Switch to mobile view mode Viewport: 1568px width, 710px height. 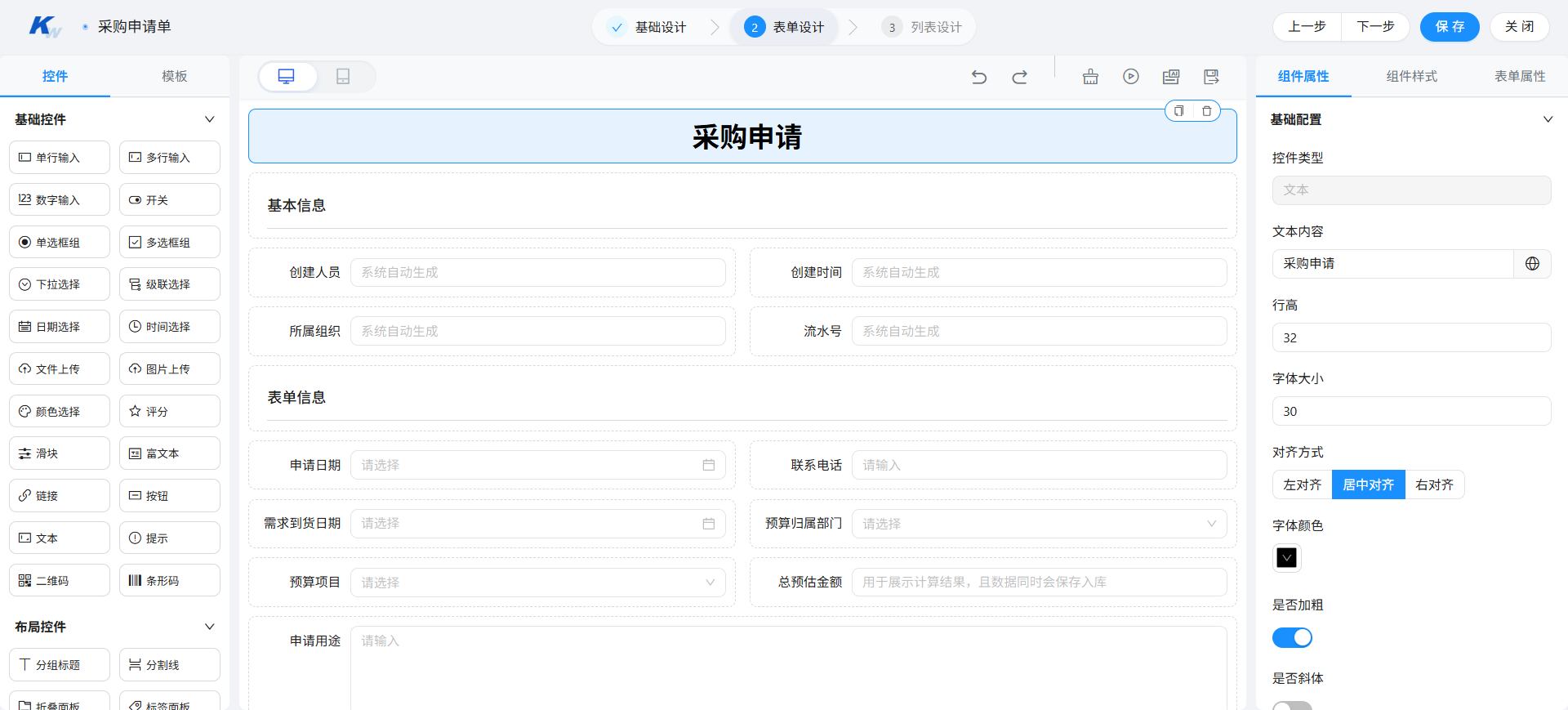tap(343, 77)
